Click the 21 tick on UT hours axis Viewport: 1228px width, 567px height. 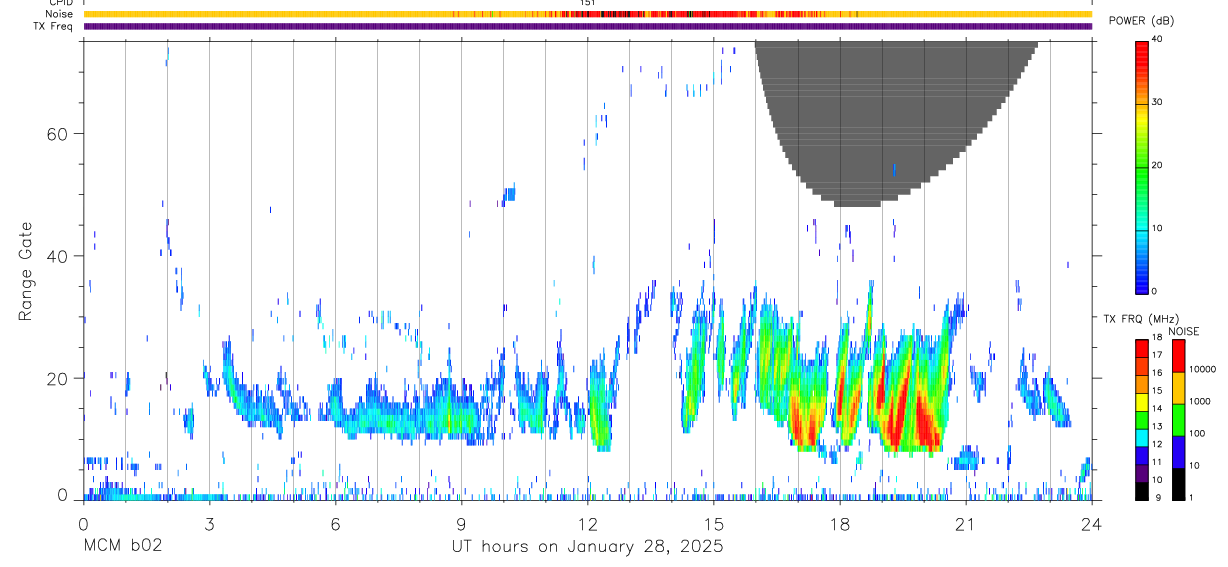tap(966, 523)
